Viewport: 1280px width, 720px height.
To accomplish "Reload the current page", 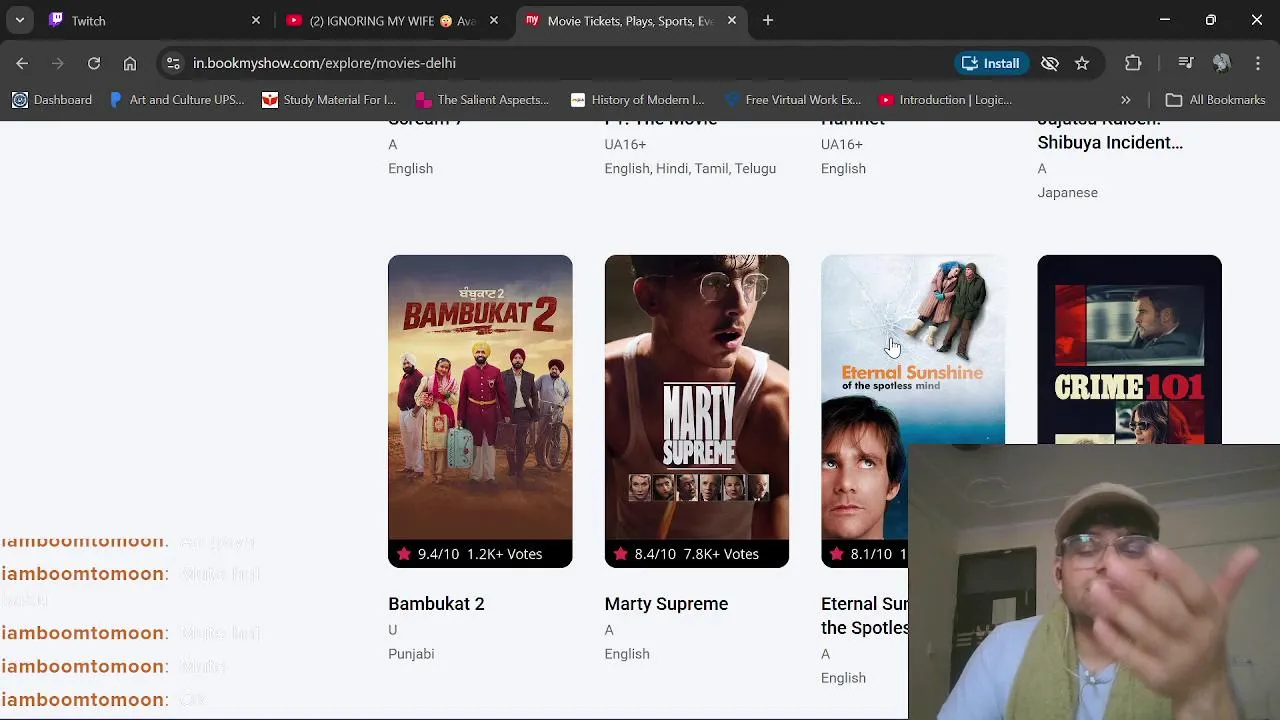I will (x=94, y=63).
